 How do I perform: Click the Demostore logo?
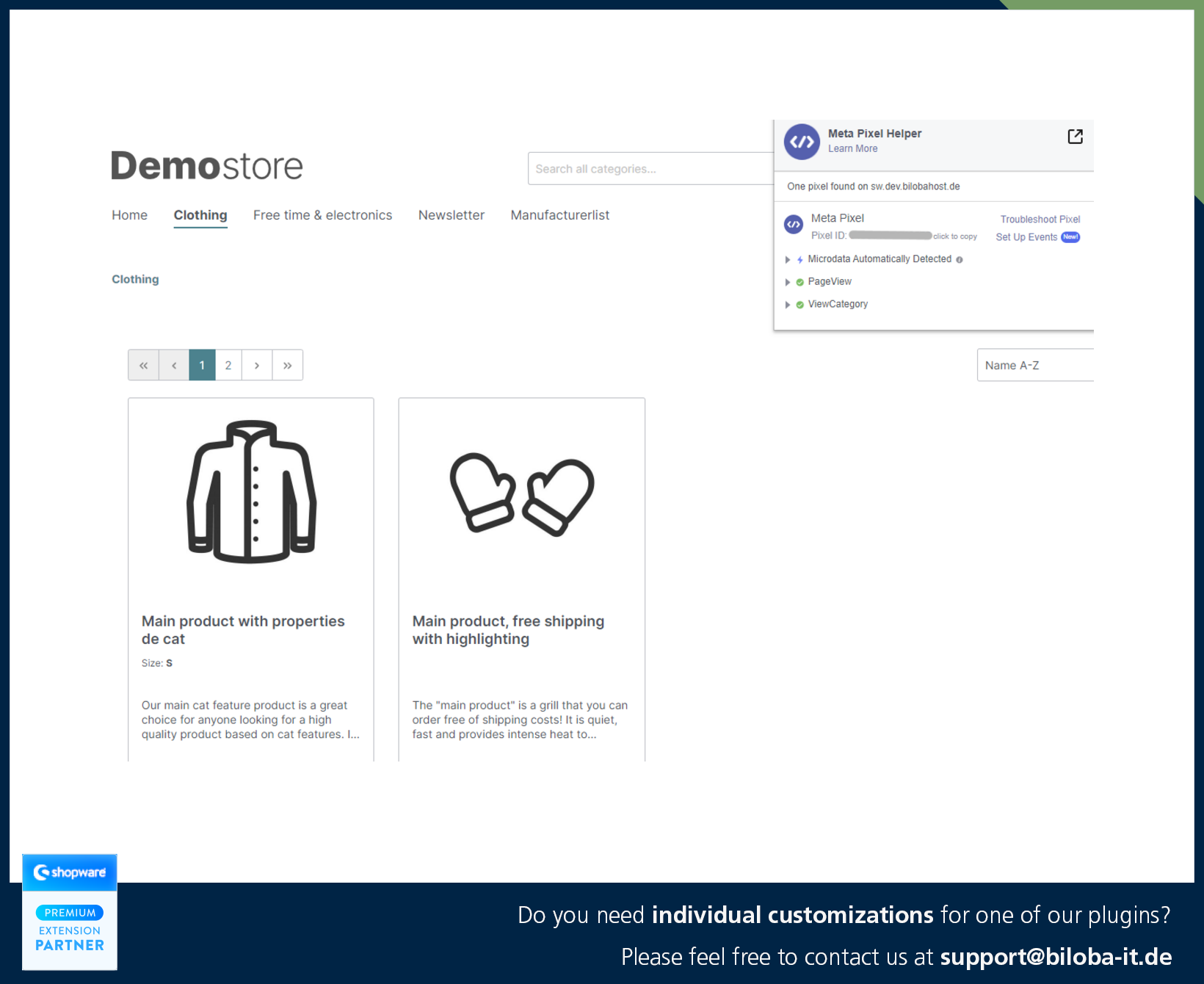coord(207,166)
